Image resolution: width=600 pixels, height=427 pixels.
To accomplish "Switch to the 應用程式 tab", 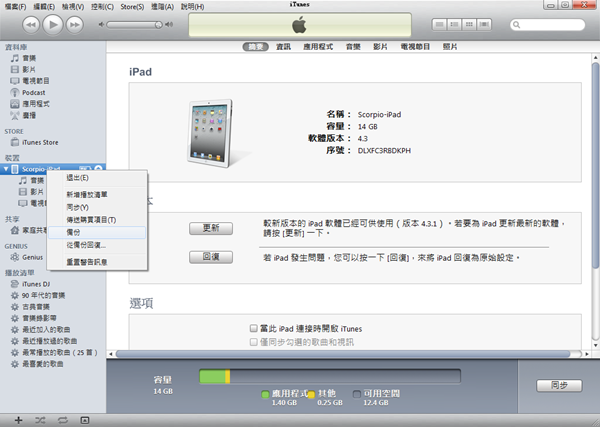I will [x=318, y=47].
